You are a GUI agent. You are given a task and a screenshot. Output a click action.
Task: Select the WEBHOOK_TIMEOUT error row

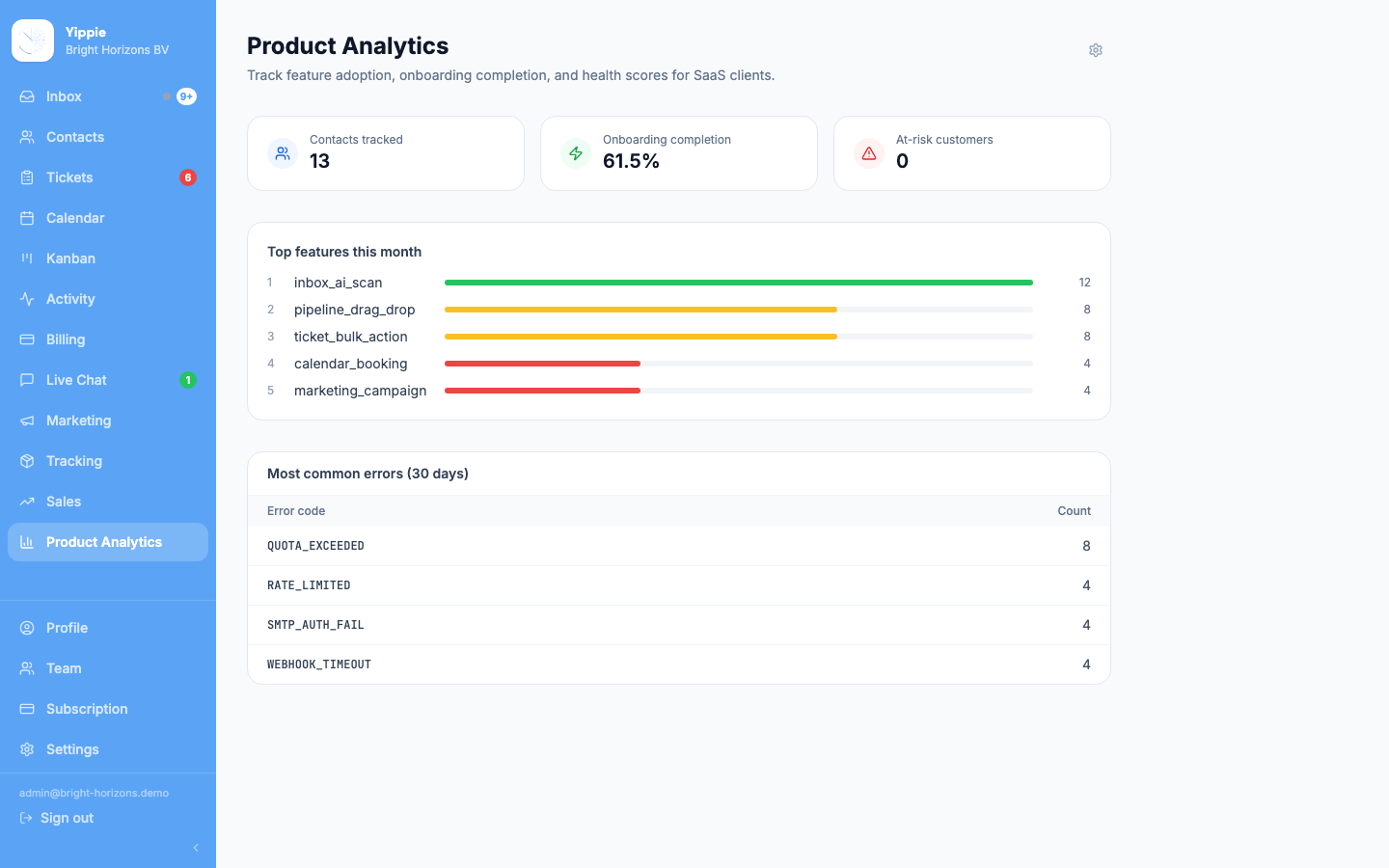pyautogui.click(x=679, y=665)
